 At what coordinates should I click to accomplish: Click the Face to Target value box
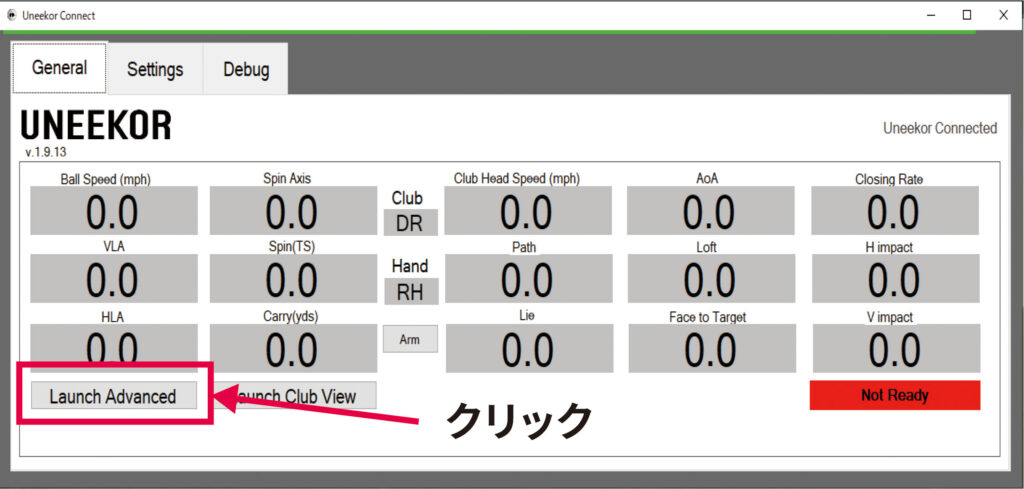[x=711, y=348]
